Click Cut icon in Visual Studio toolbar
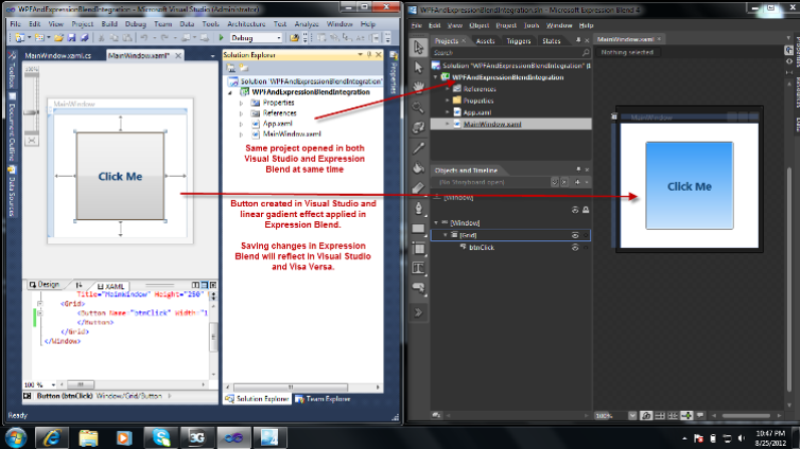Image resolution: width=800 pixels, height=449 pixels. (102, 38)
